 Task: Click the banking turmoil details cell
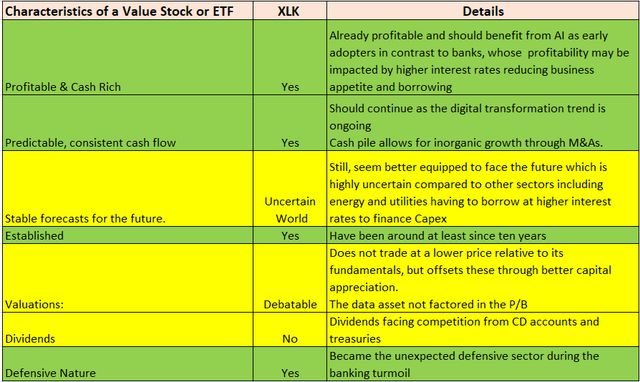(483, 364)
